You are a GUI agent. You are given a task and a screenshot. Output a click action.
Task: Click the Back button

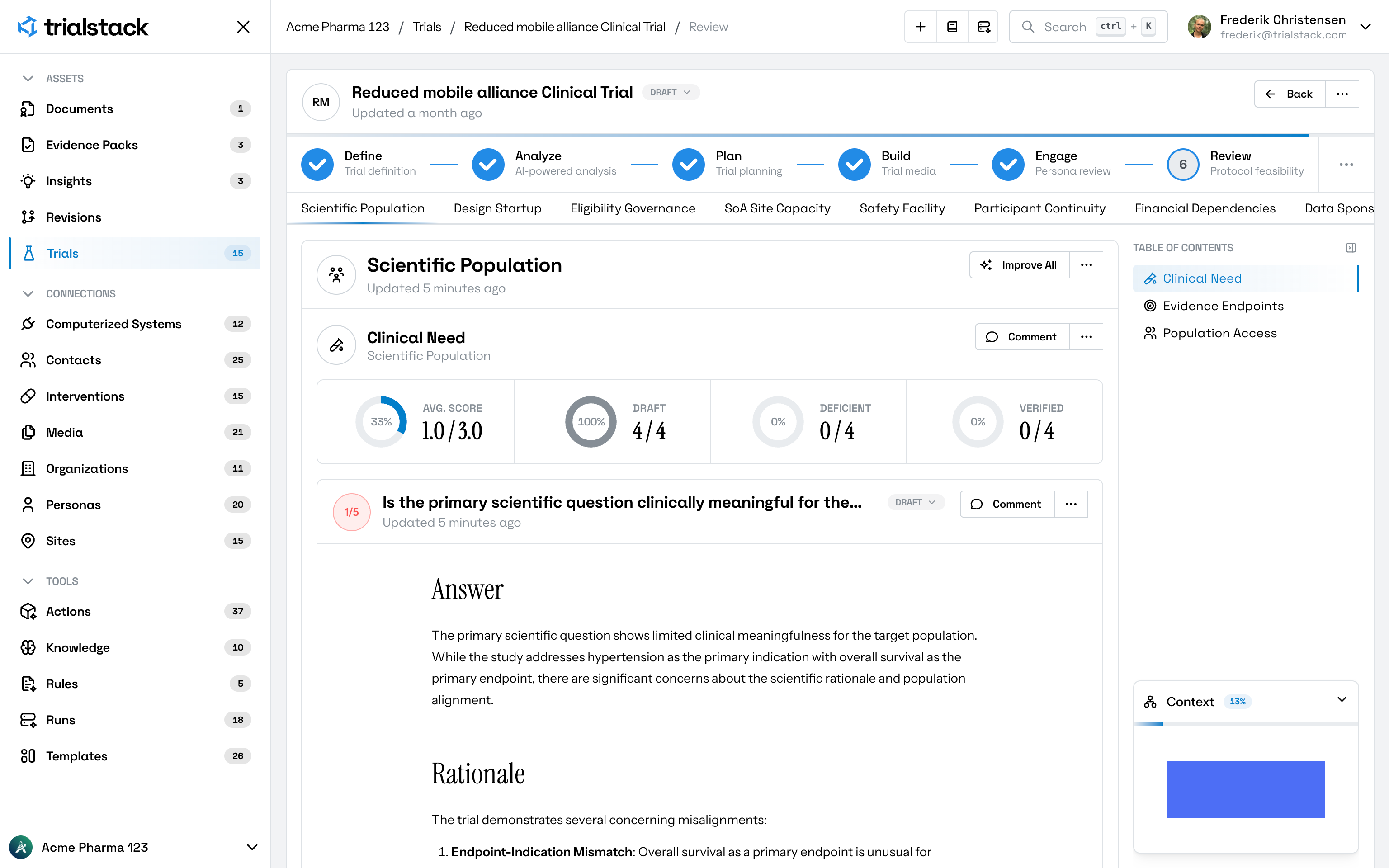[1290, 94]
